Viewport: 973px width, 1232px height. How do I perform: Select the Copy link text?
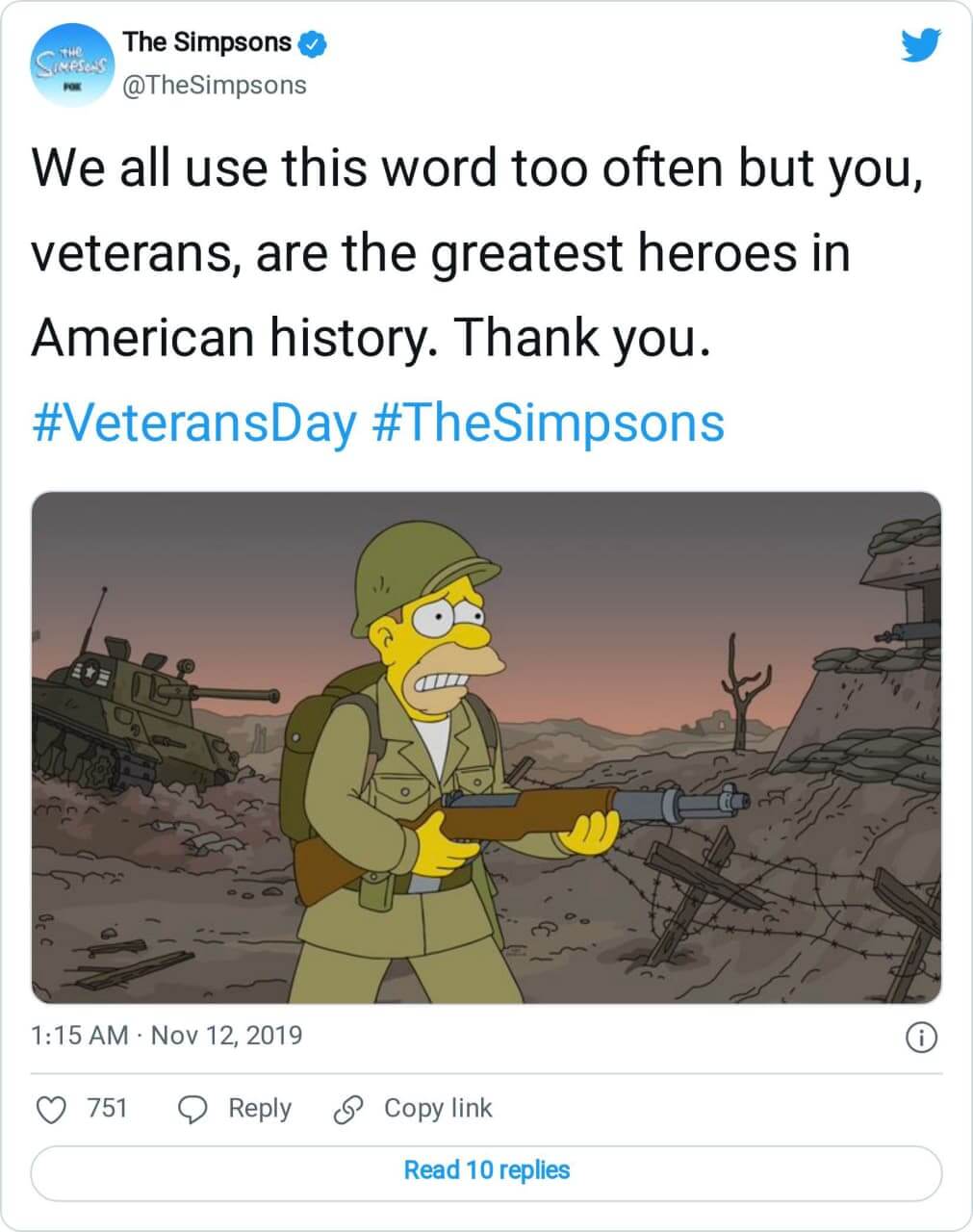tap(438, 1108)
